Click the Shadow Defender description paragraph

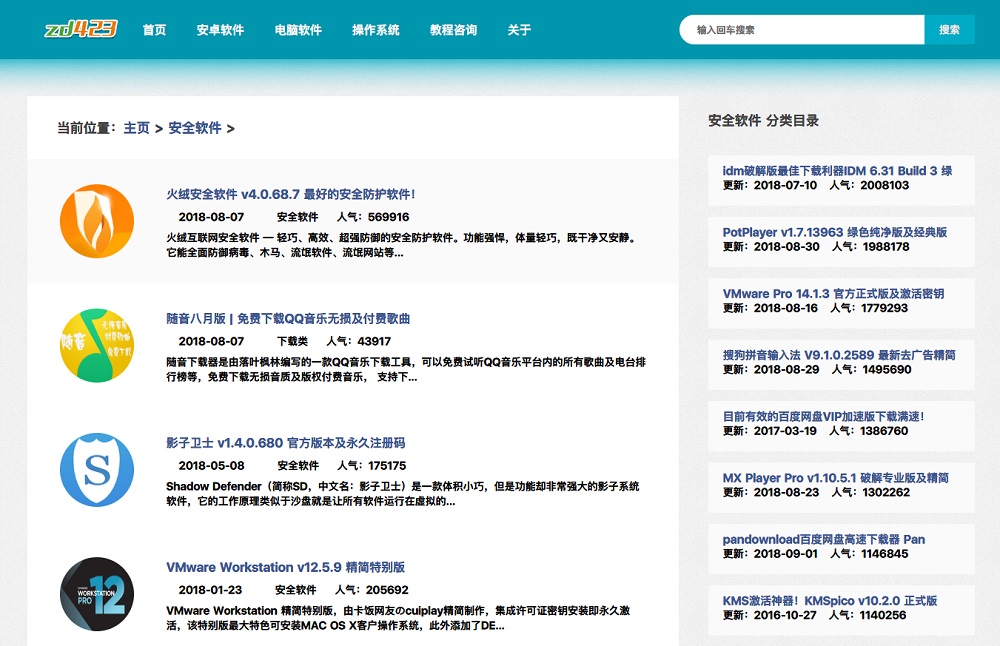pyautogui.click(x=402, y=494)
